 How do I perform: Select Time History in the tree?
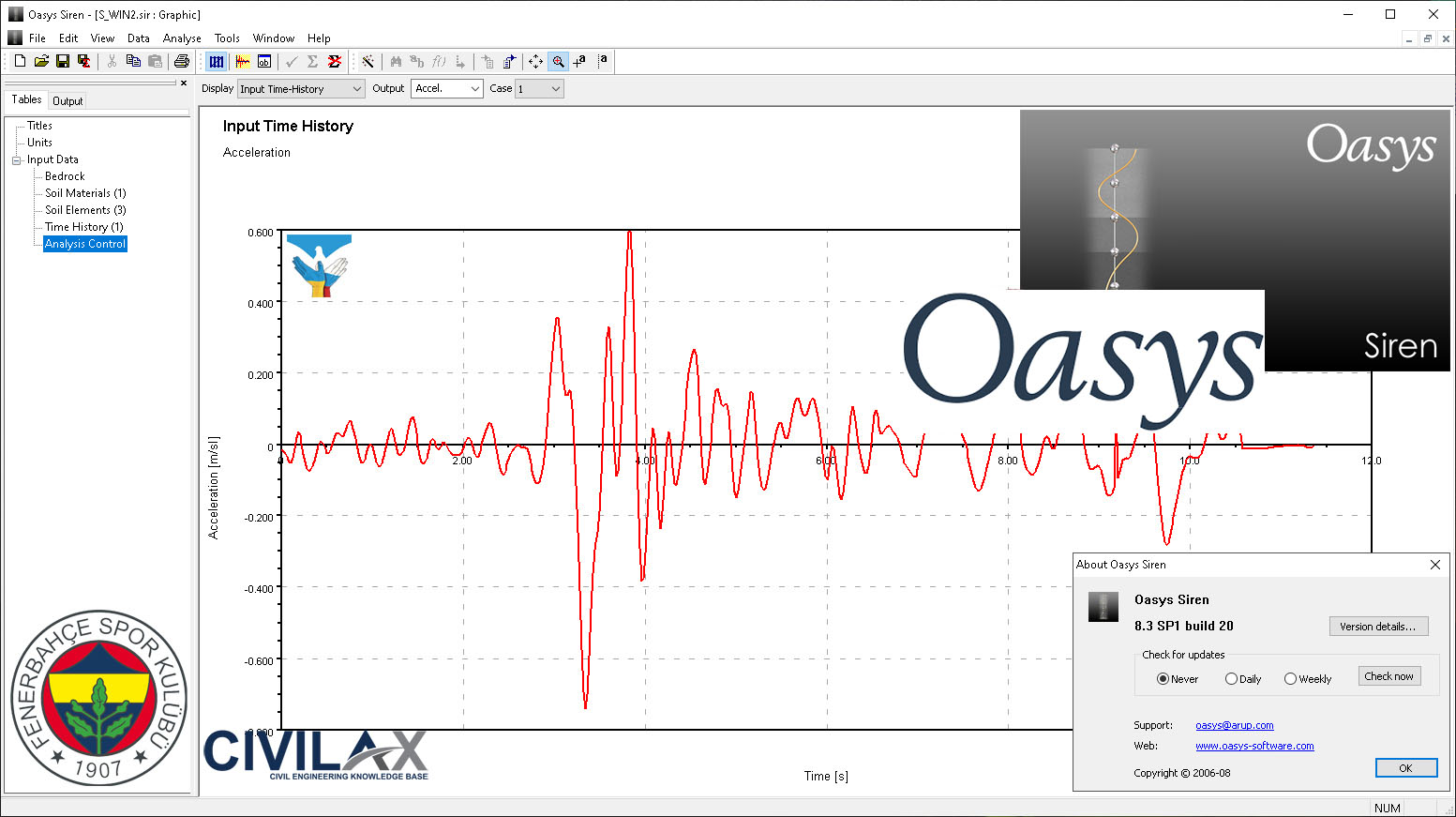pos(83,226)
